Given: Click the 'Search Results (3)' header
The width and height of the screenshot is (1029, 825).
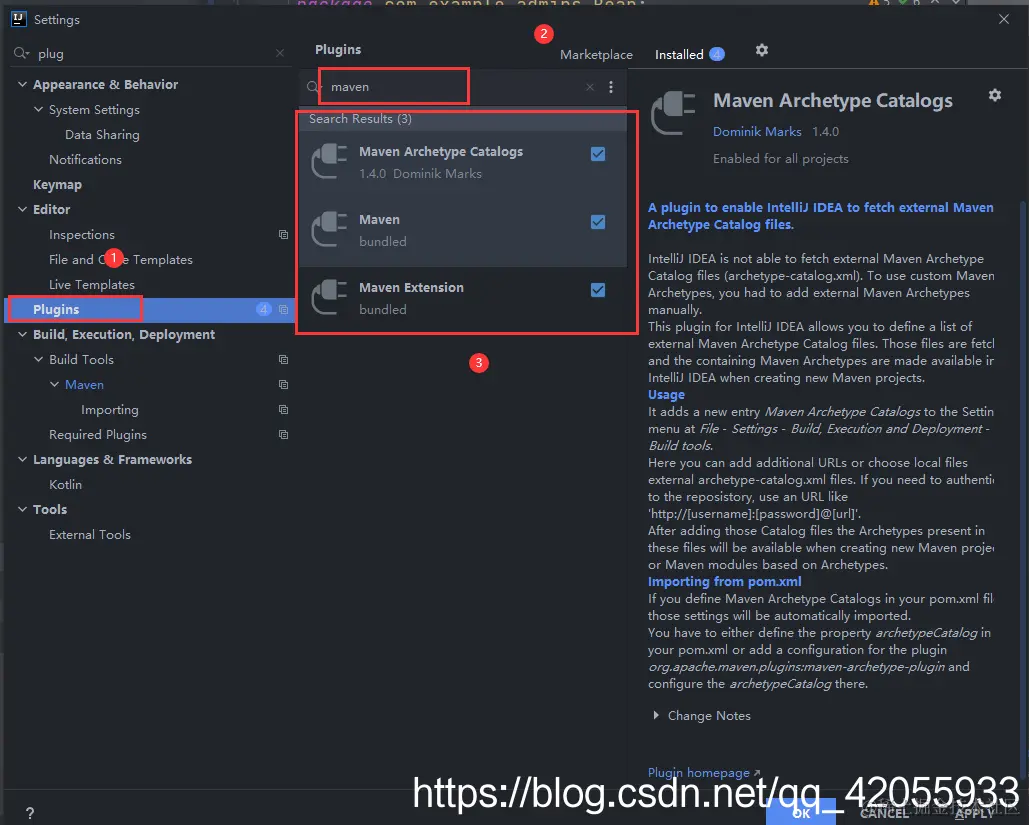Looking at the screenshot, I should [360, 118].
